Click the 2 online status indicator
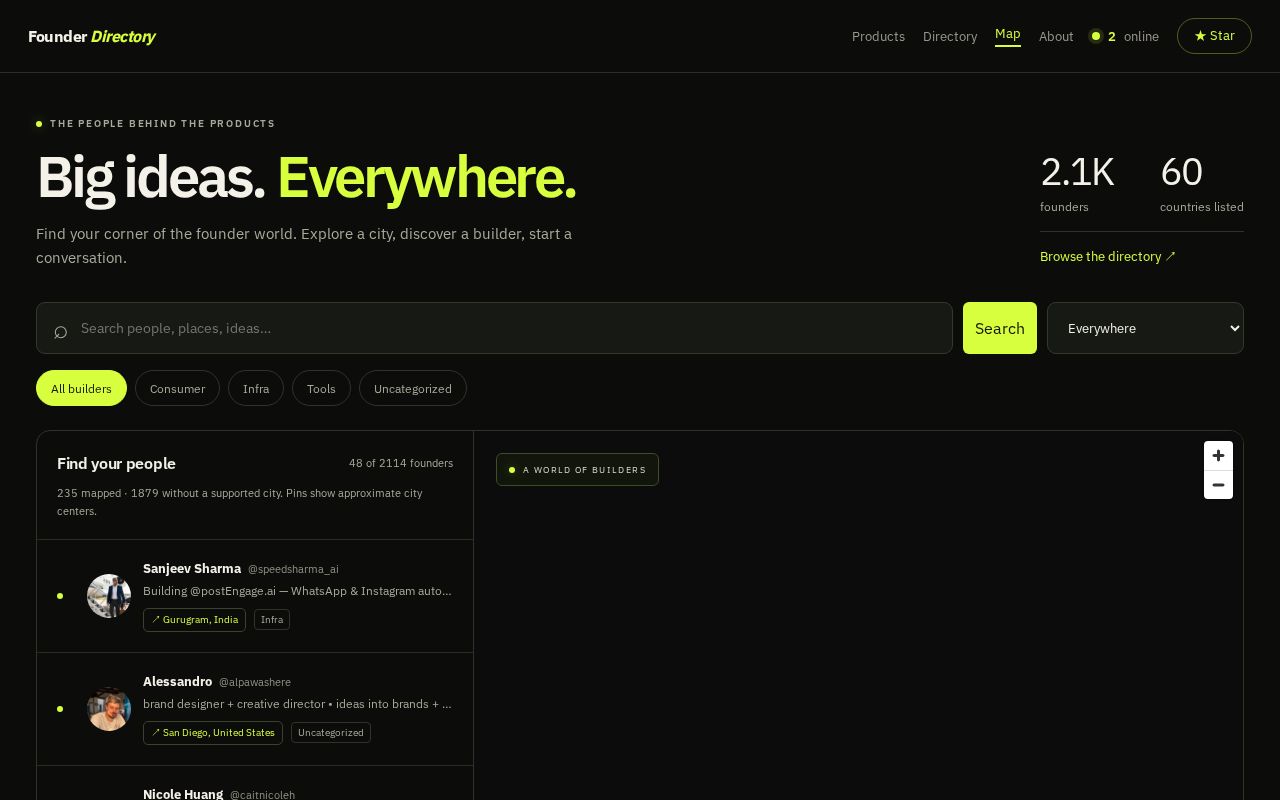1280x800 pixels. pos(1124,36)
